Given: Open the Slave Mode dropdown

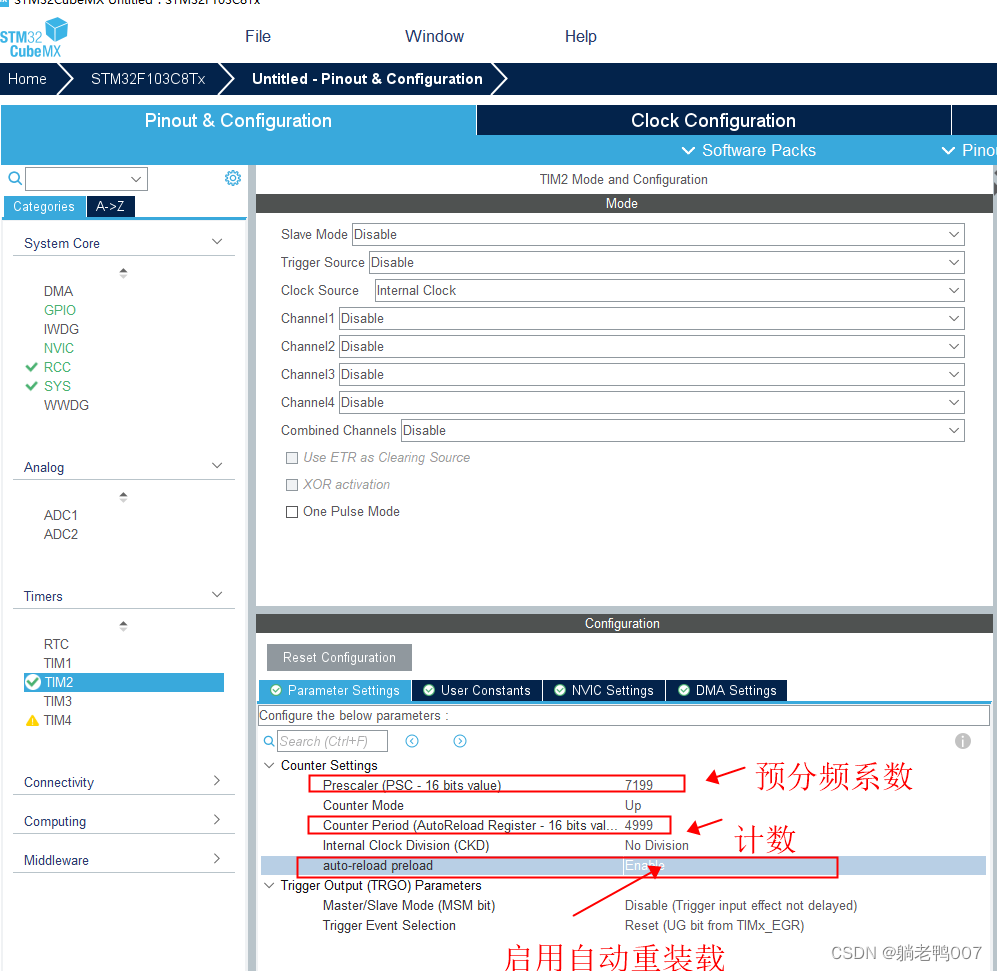Looking at the screenshot, I should click(x=658, y=235).
